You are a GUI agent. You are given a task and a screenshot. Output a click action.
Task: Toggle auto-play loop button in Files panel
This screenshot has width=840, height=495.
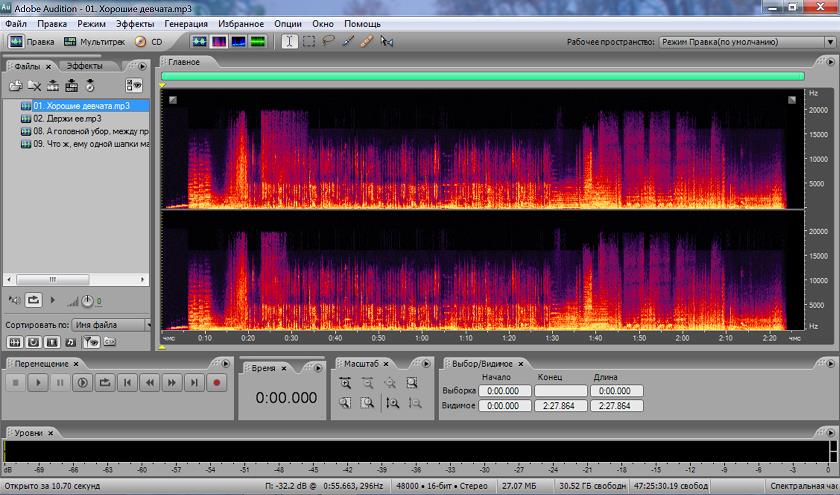34,300
